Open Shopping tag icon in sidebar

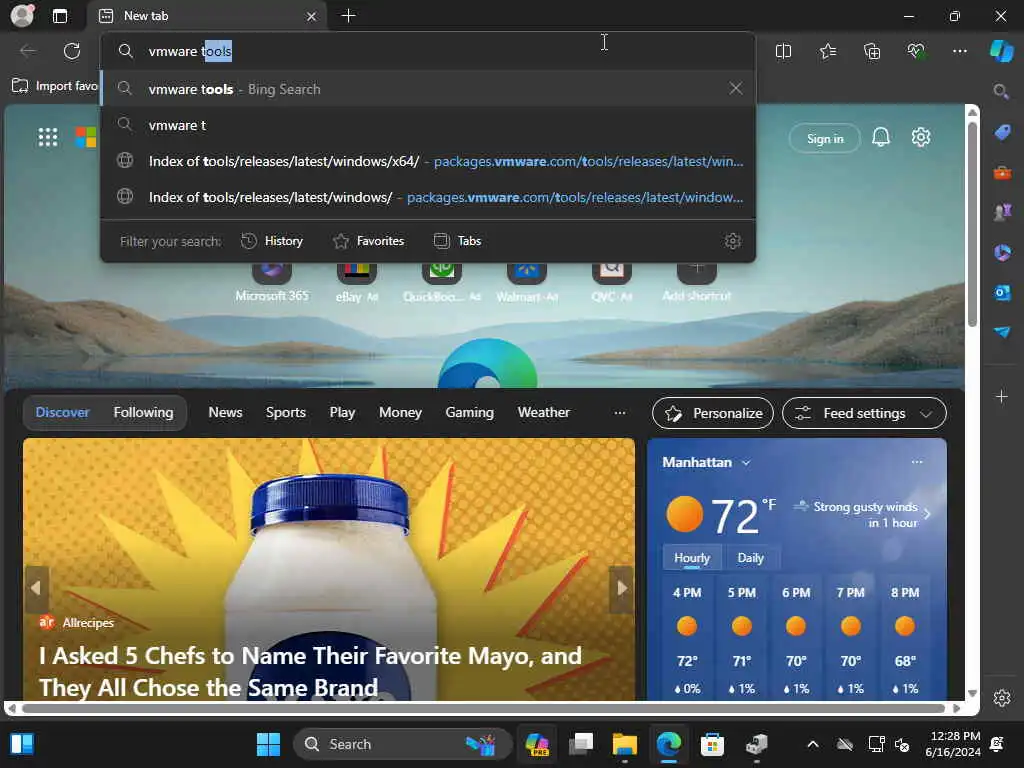[1002, 133]
